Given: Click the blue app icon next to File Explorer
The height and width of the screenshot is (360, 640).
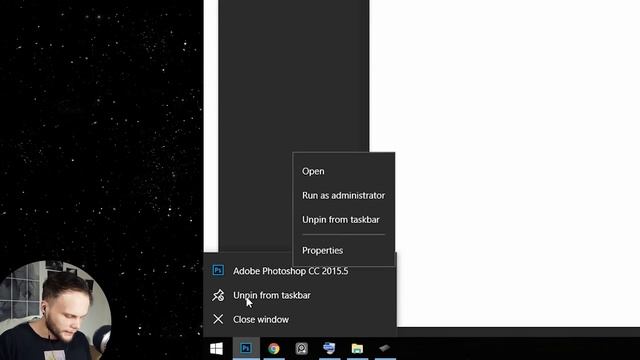Looking at the screenshot, I should pos(329,349).
